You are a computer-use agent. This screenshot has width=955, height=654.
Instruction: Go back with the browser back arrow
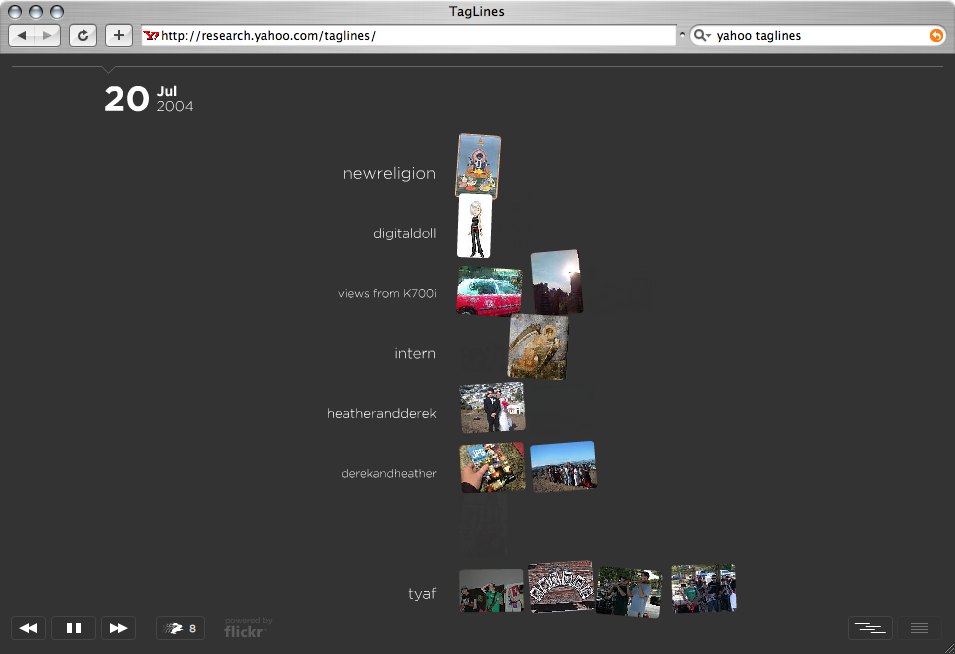coord(23,35)
